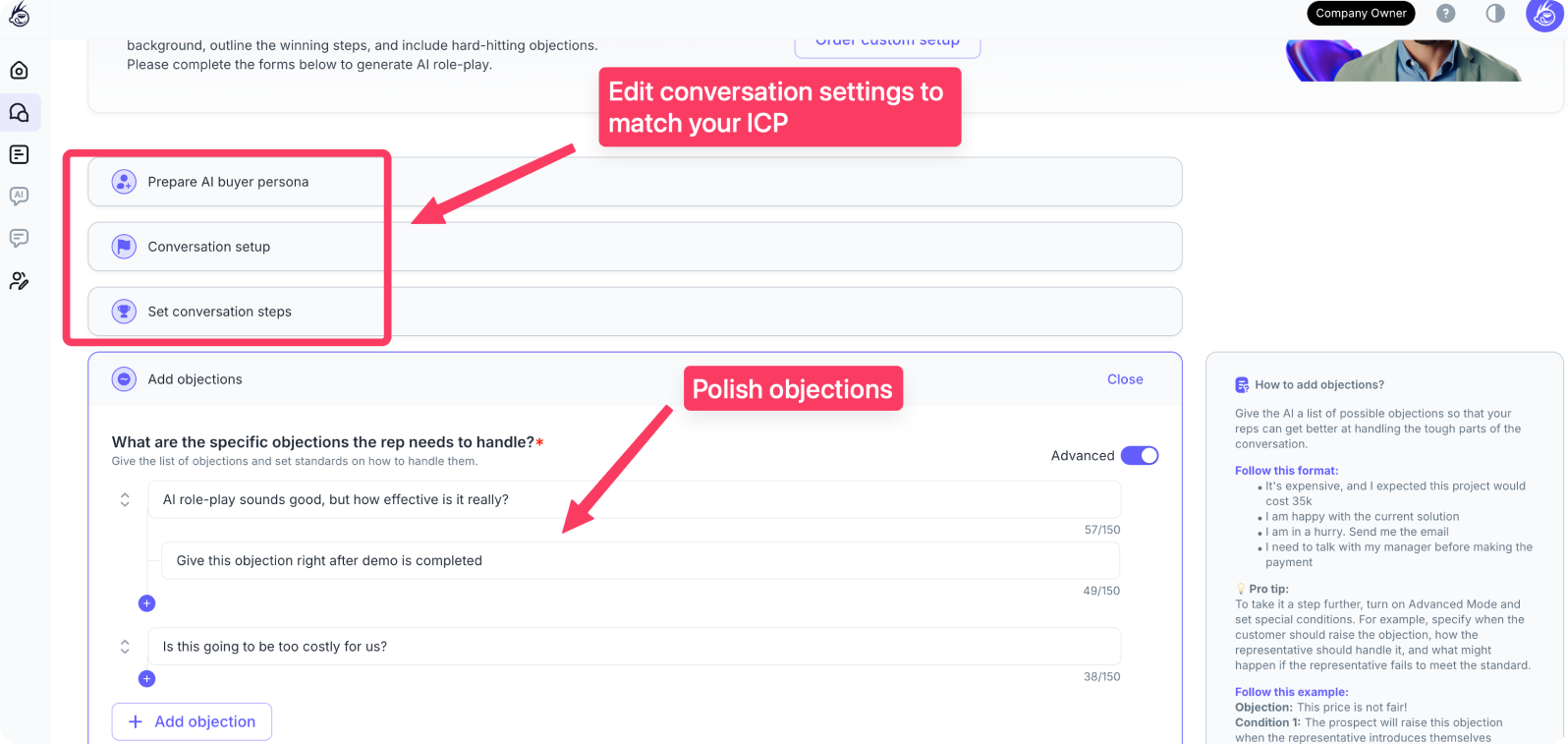Open the user profile avatar

1544,14
